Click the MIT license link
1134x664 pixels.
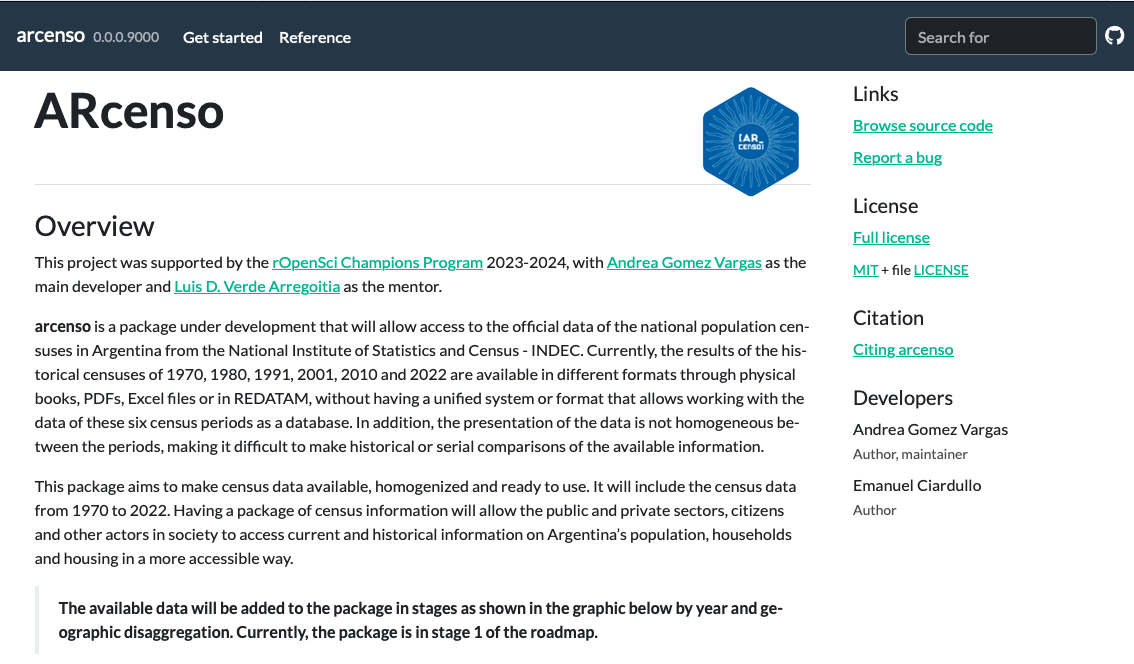tap(865, 270)
